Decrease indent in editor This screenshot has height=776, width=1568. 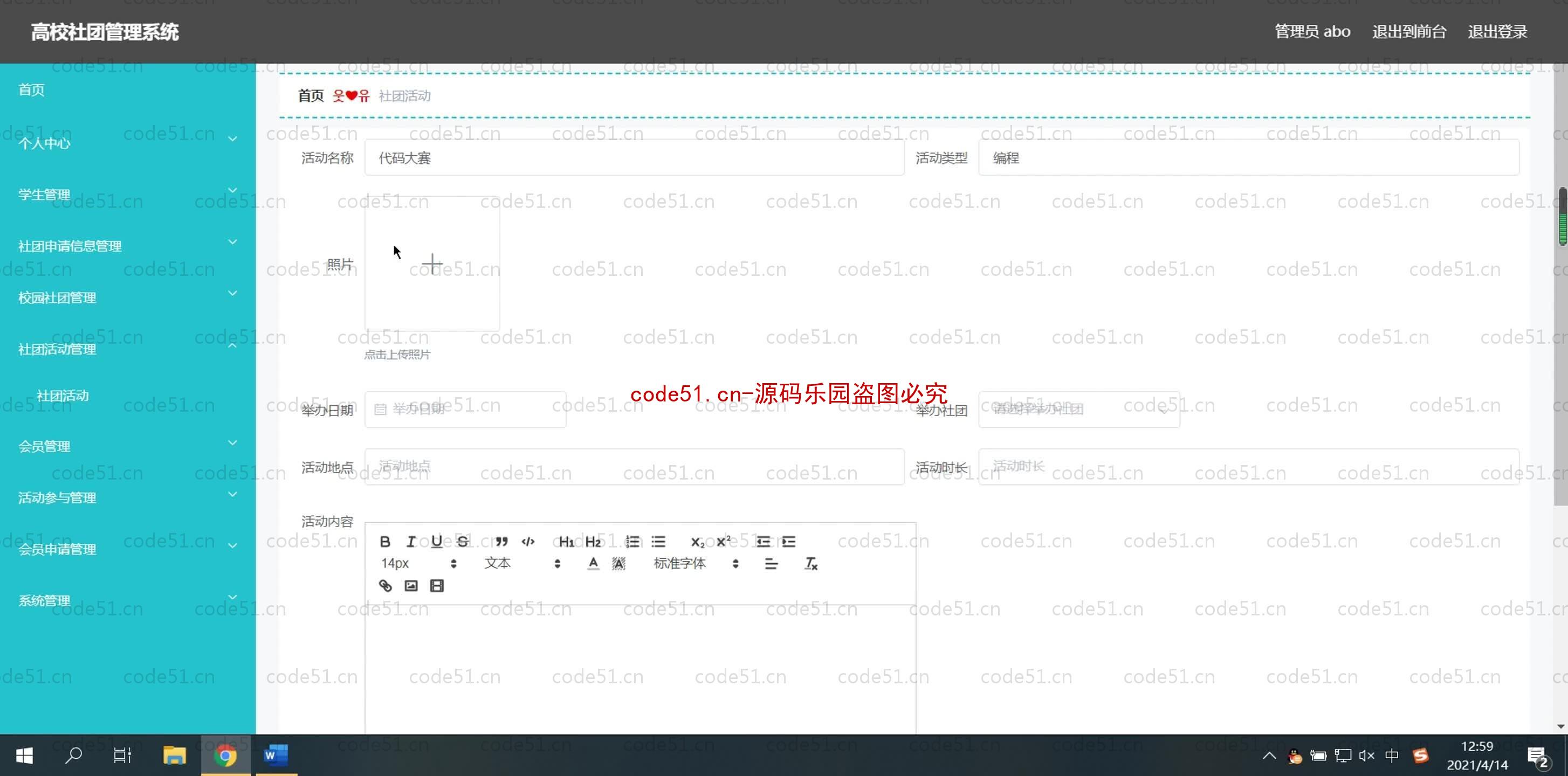(x=762, y=541)
